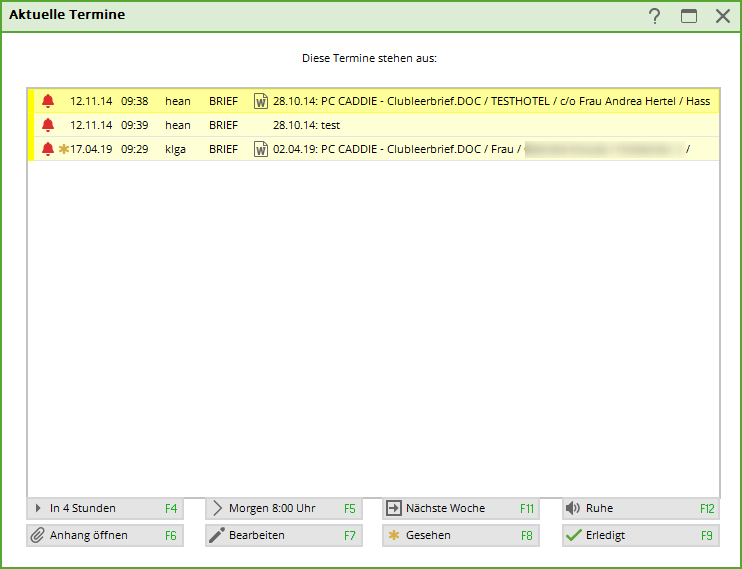
Task: Click the bell icon on 09:39 appointment
Action: tap(48, 125)
